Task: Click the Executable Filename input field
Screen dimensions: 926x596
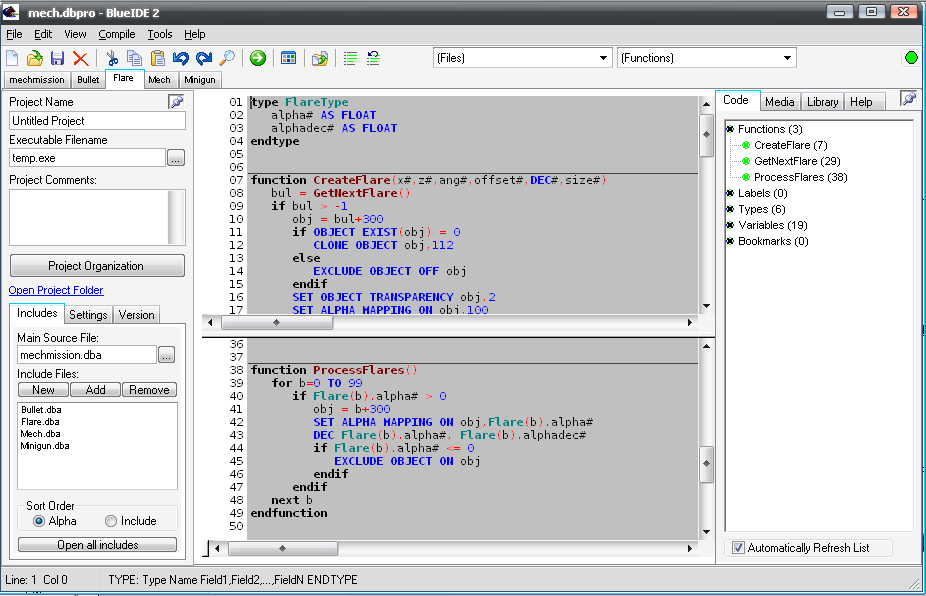Action: [x=87, y=158]
